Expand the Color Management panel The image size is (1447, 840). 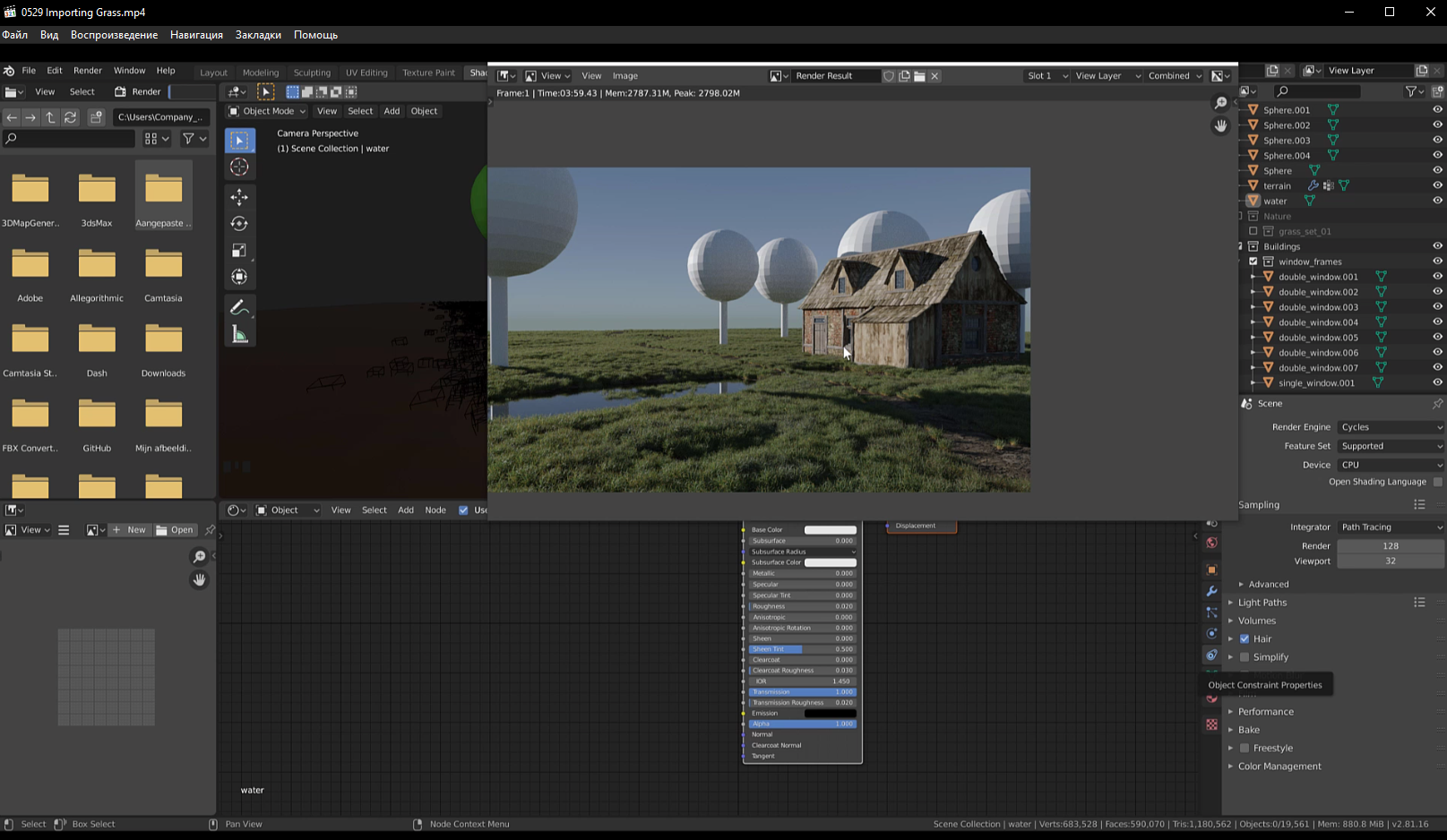coord(1279,767)
